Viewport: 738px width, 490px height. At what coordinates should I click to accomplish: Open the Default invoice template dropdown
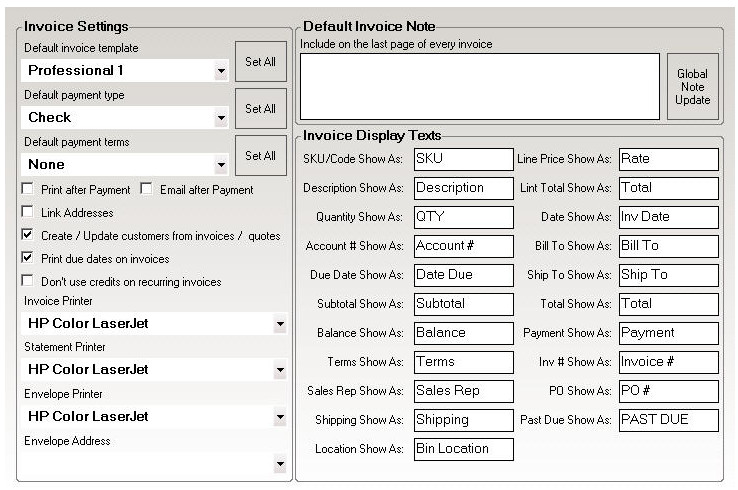coord(220,71)
